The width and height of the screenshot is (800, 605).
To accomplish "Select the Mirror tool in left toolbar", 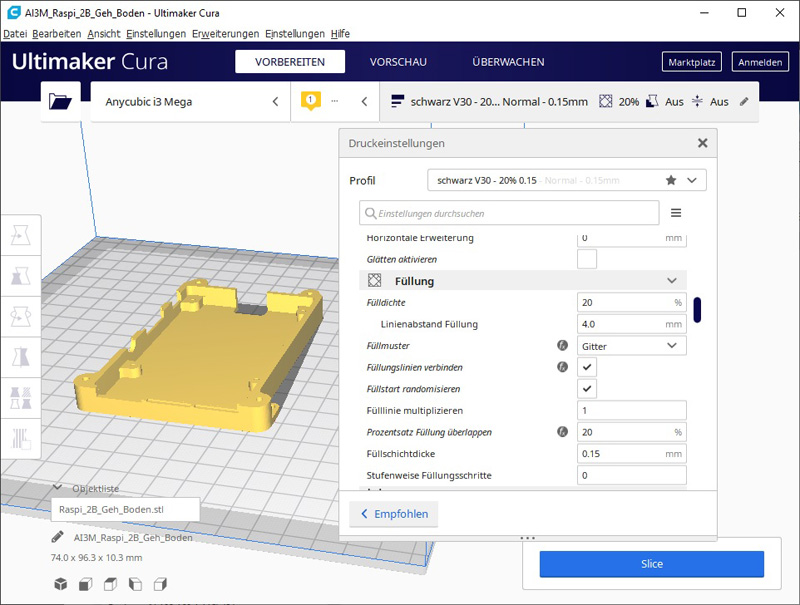I will coord(20,357).
